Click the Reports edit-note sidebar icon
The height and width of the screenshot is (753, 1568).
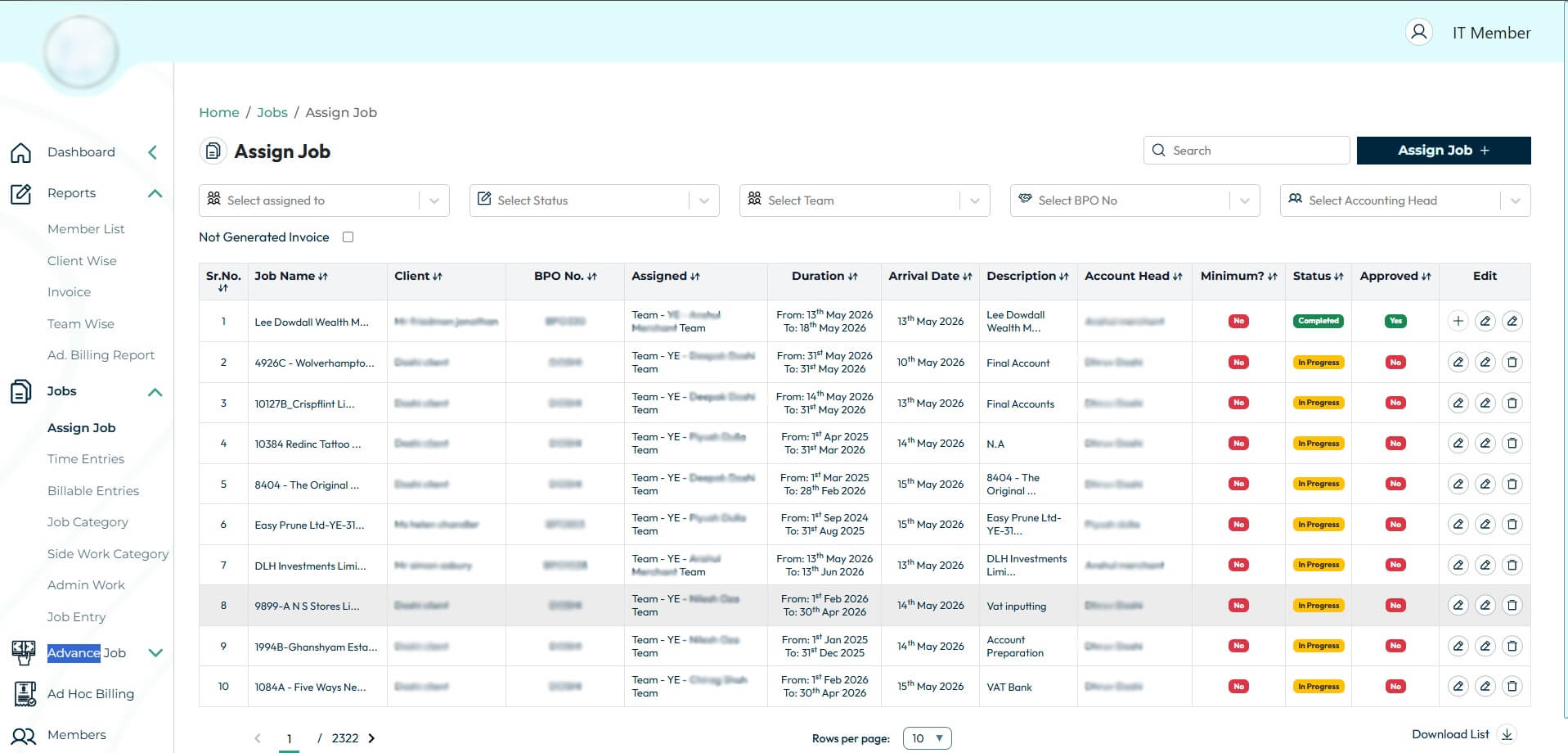(21, 194)
